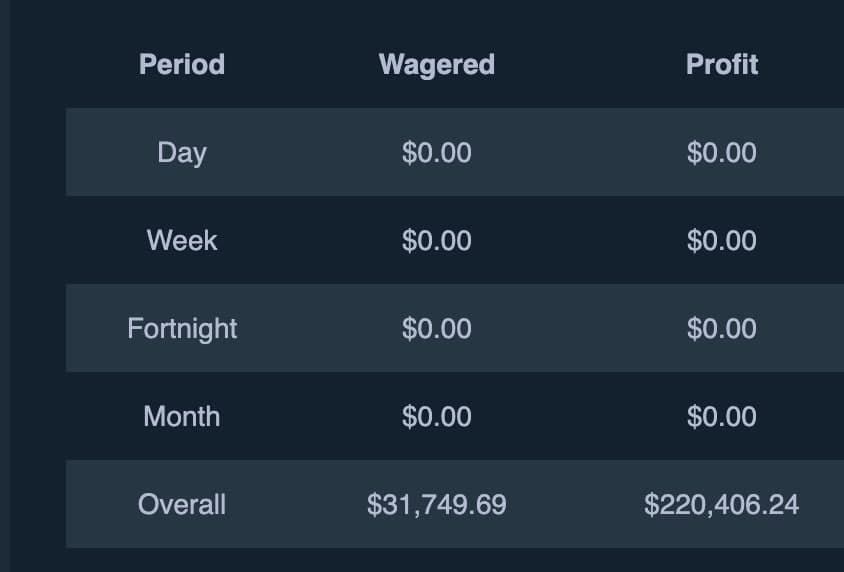This screenshot has height=572, width=844.
Task: Click the Month profit amount
Action: click(722, 417)
